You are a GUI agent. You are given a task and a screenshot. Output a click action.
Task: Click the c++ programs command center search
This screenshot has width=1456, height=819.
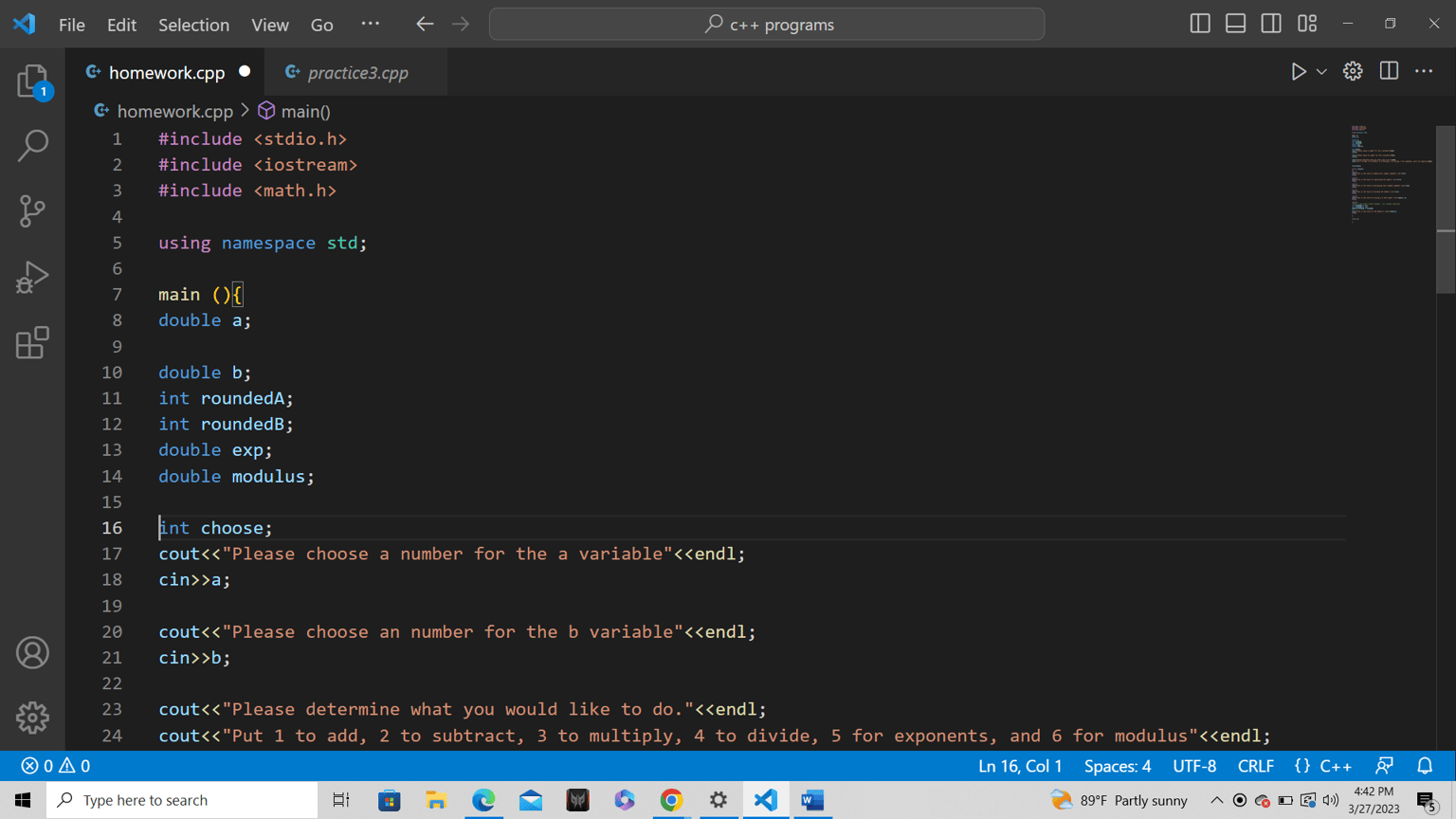[x=767, y=25]
